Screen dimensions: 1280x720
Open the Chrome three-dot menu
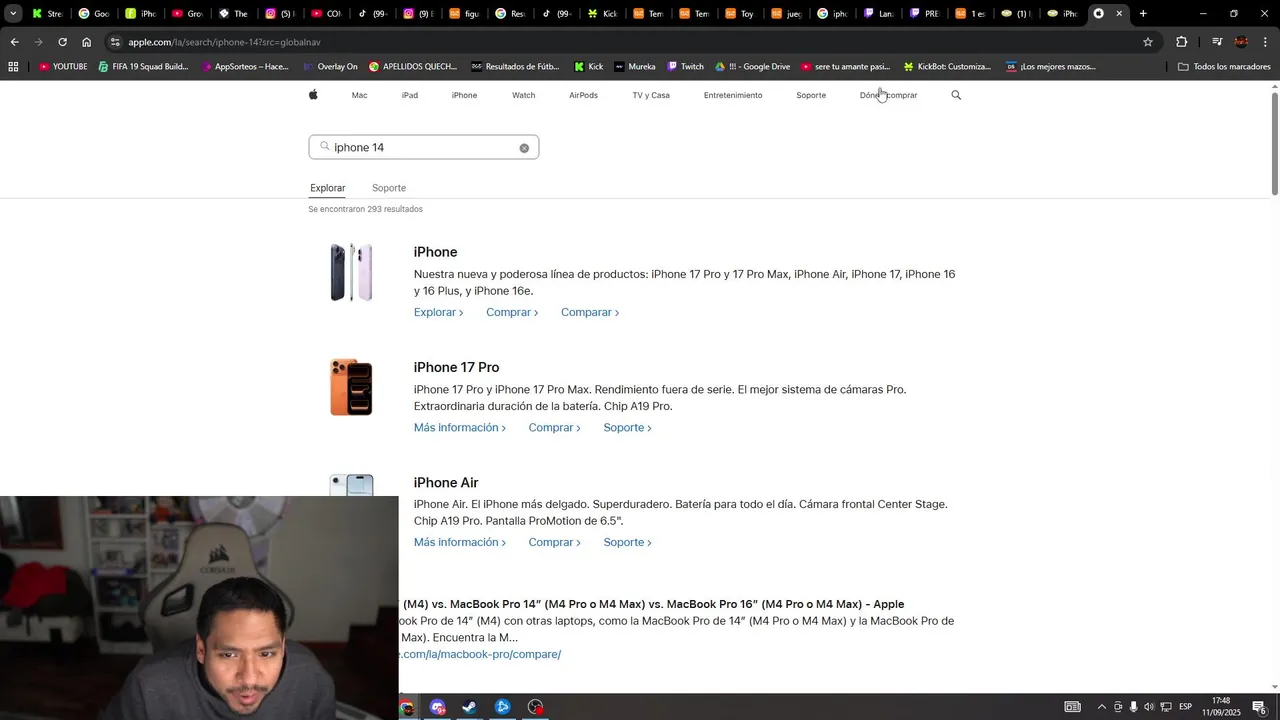pos(1265,42)
